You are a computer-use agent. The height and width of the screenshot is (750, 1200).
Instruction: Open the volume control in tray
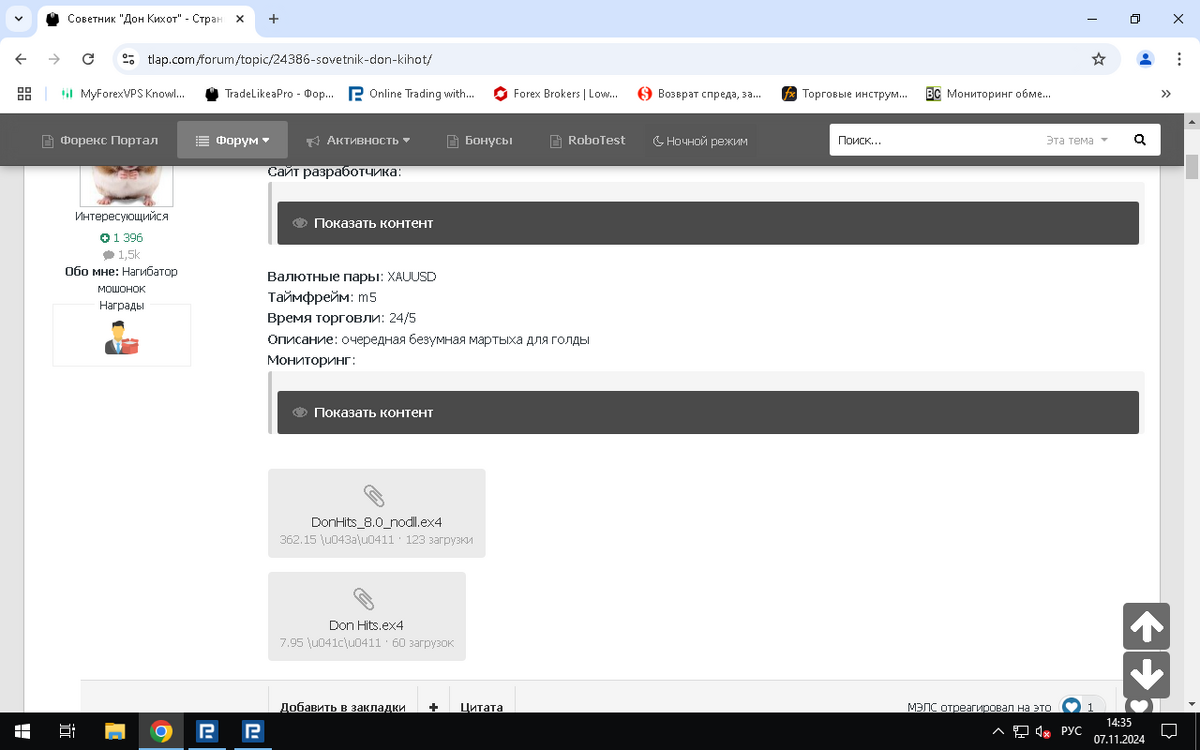pyautogui.click(x=1043, y=731)
